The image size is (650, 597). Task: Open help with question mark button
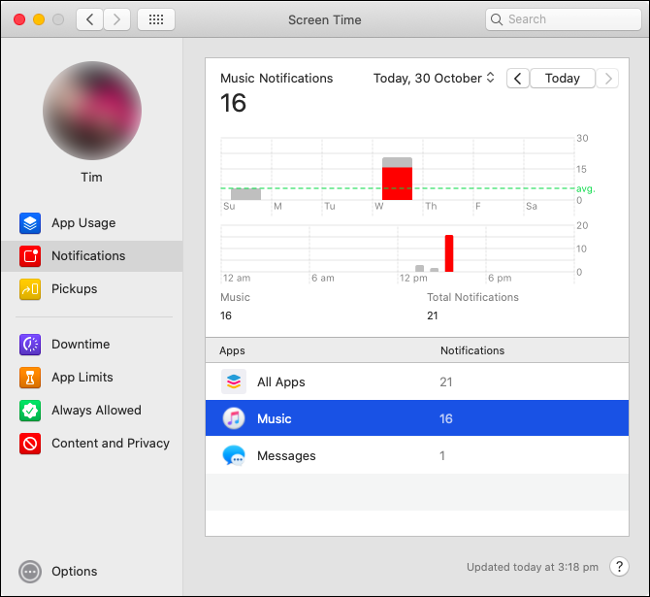(619, 566)
